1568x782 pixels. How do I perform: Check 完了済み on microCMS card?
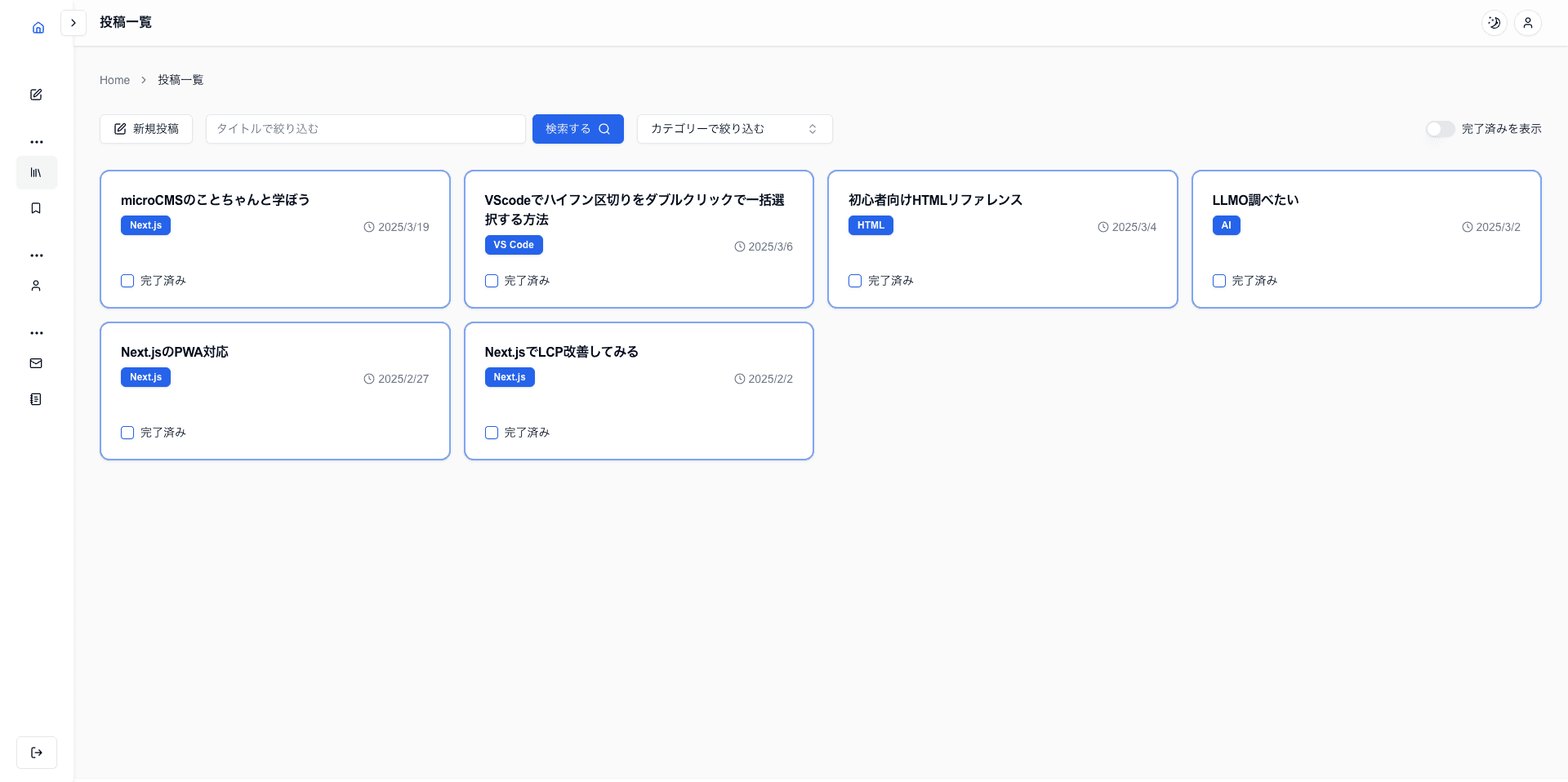(127, 281)
